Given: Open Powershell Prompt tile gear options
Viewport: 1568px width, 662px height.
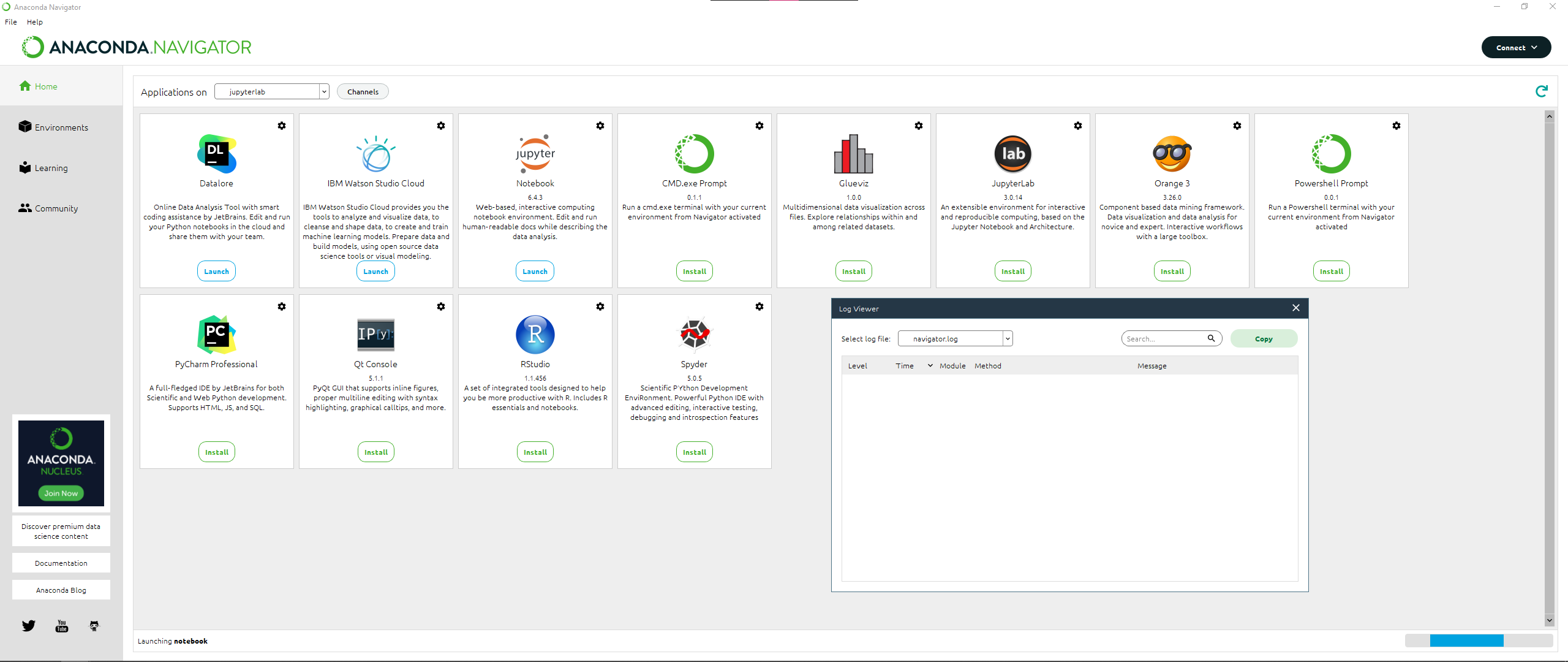Looking at the screenshot, I should point(1396,126).
